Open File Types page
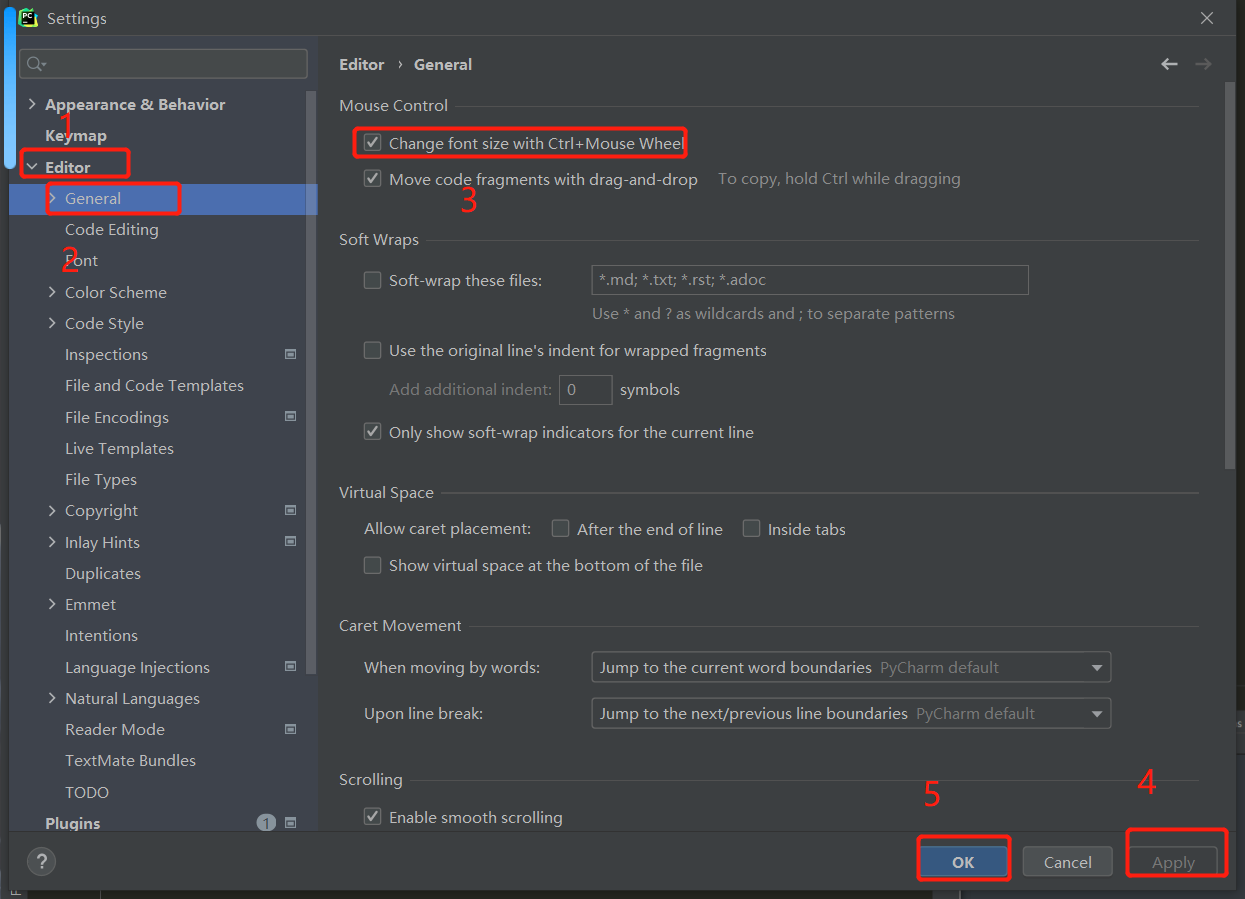Image resolution: width=1245 pixels, height=899 pixels. (101, 479)
